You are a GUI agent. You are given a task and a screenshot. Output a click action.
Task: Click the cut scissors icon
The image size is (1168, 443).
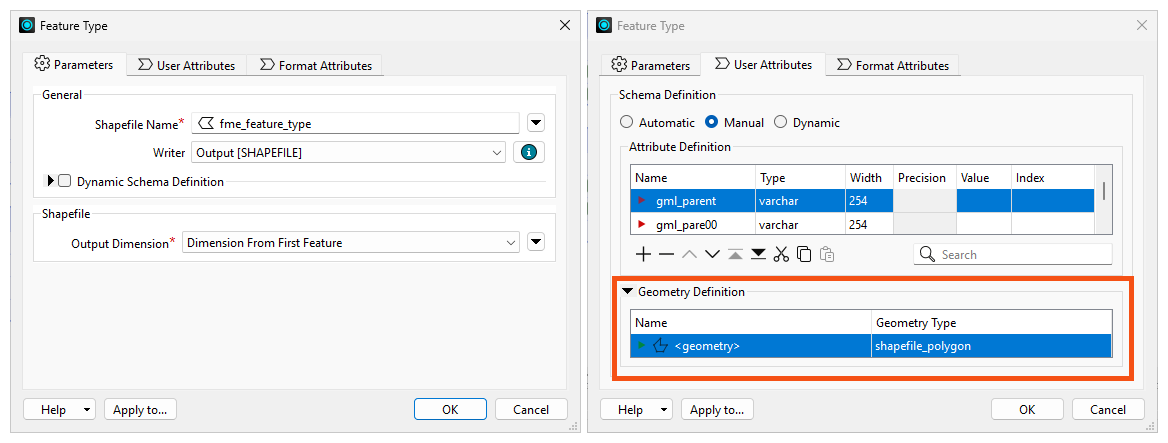point(781,255)
